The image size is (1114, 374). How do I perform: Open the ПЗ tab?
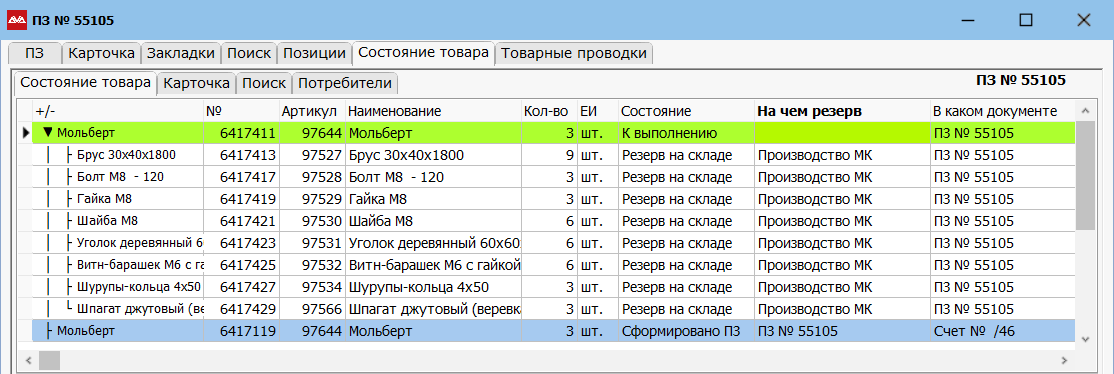(35, 53)
